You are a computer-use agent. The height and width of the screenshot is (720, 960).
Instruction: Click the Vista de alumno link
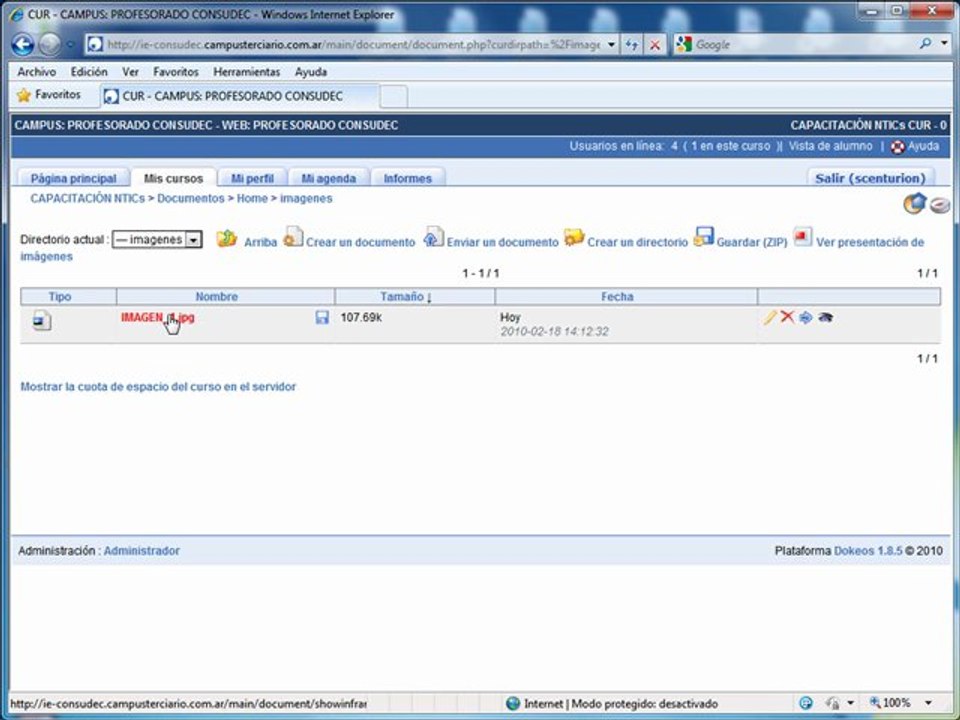pyautogui.click(x=830, y=146)
